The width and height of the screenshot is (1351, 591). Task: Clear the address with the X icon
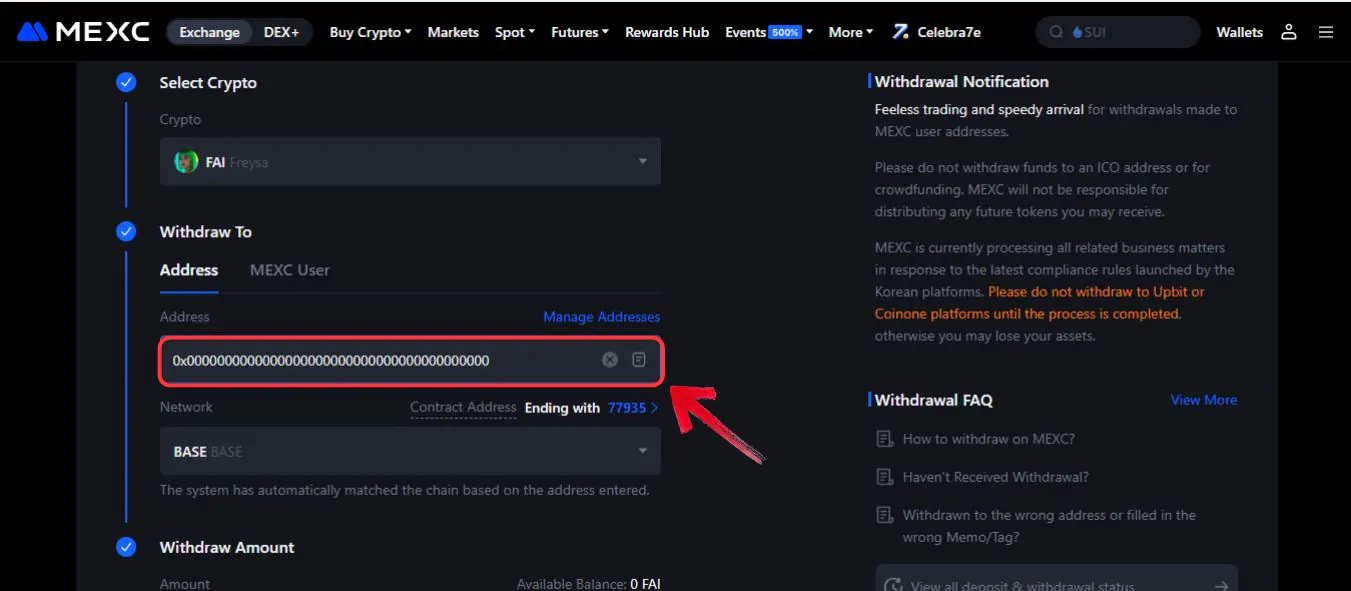pyautogui.click(x=610, y=360)
